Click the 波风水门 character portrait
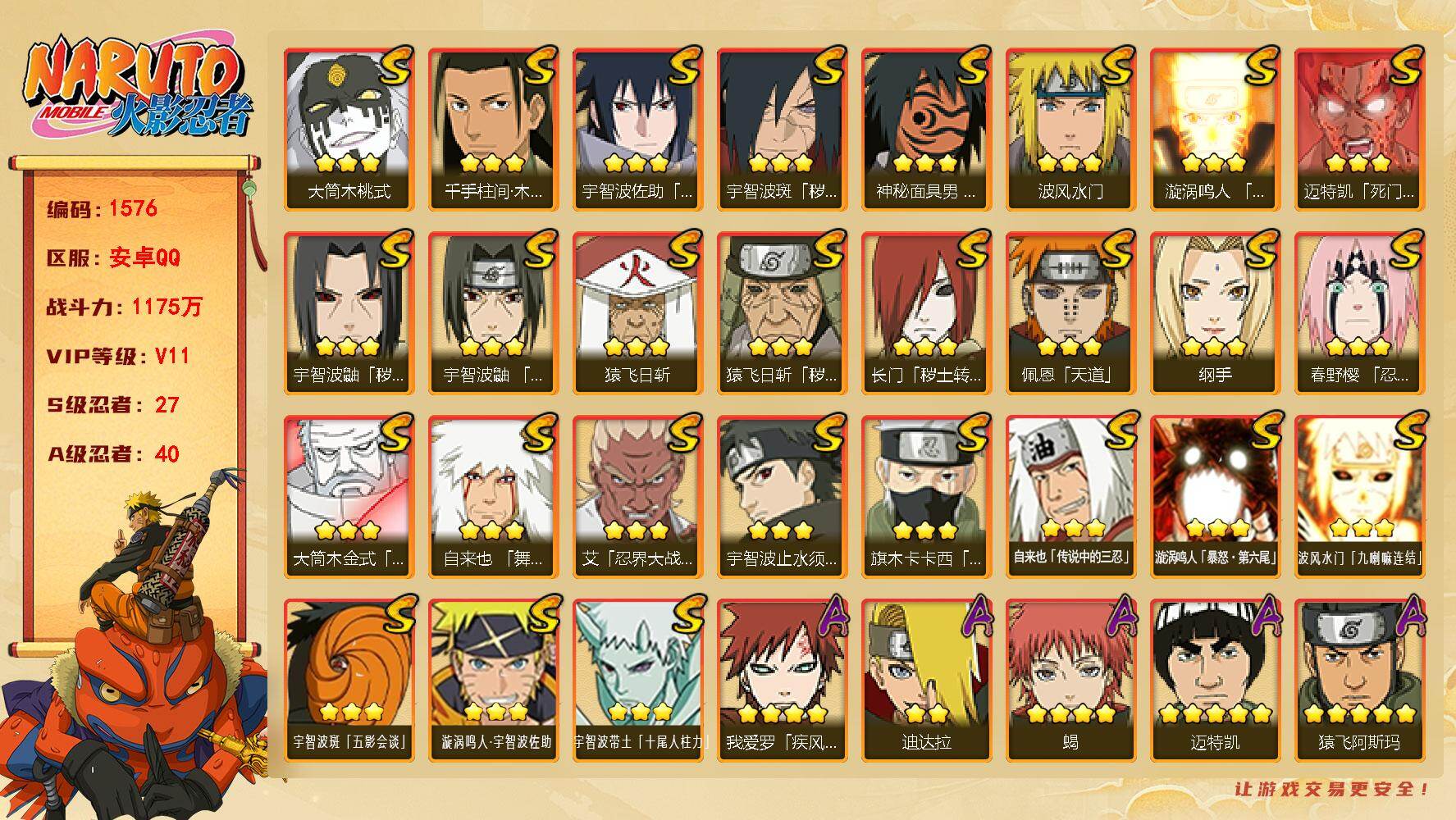The height and width of the screenshot is (820, 1456). pyautogui.click(x=1070, y=129)
